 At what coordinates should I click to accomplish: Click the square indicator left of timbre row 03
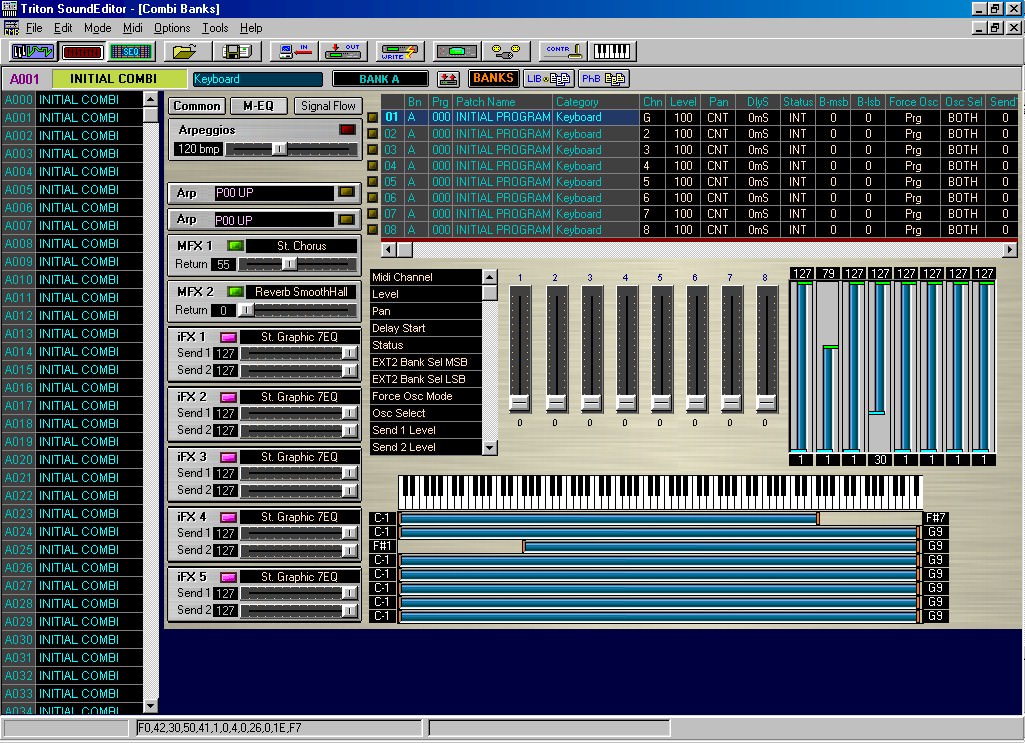click(373, 150)
